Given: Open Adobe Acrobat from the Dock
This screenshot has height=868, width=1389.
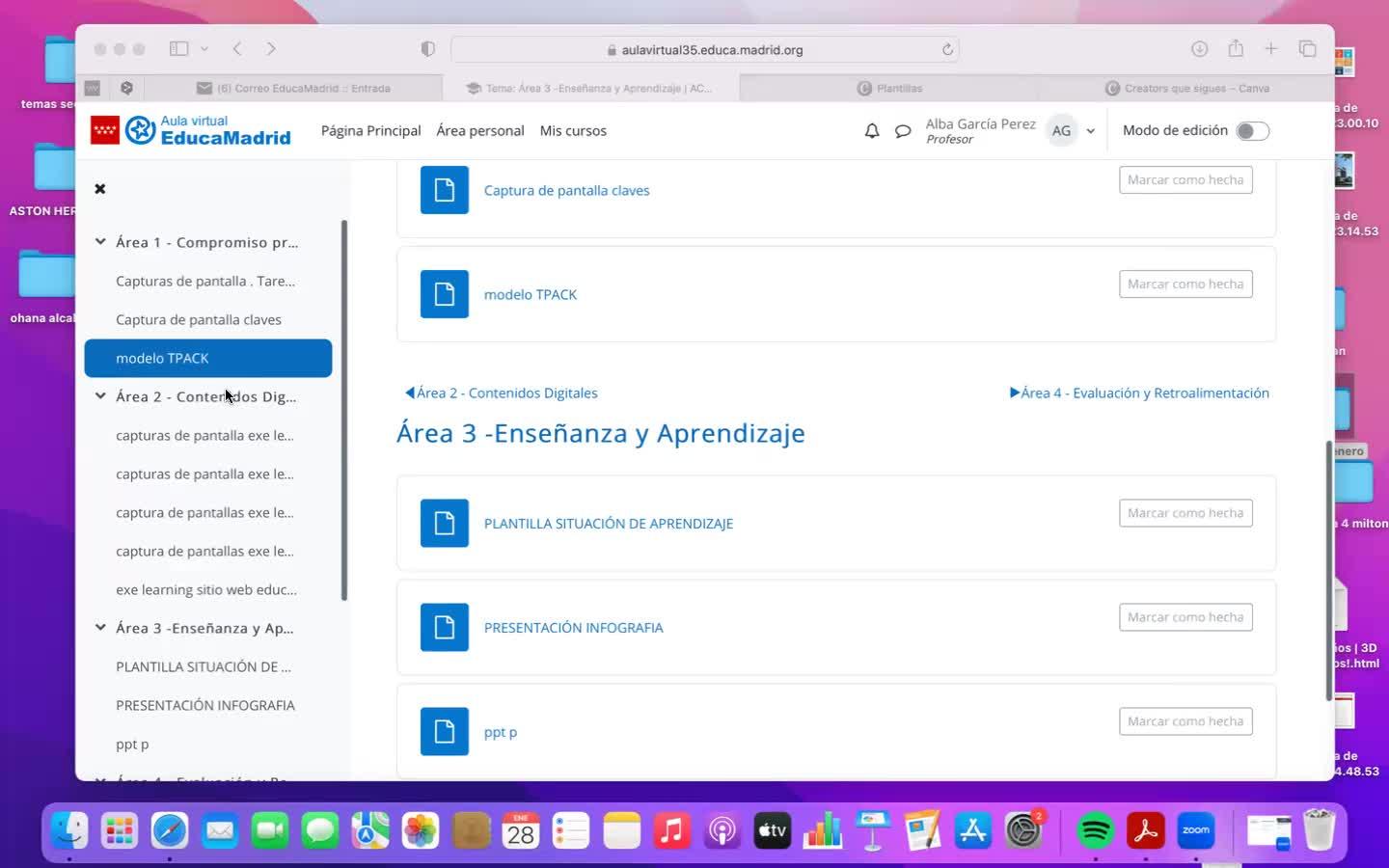Looking at the screenshot, I should (1145, 830).
